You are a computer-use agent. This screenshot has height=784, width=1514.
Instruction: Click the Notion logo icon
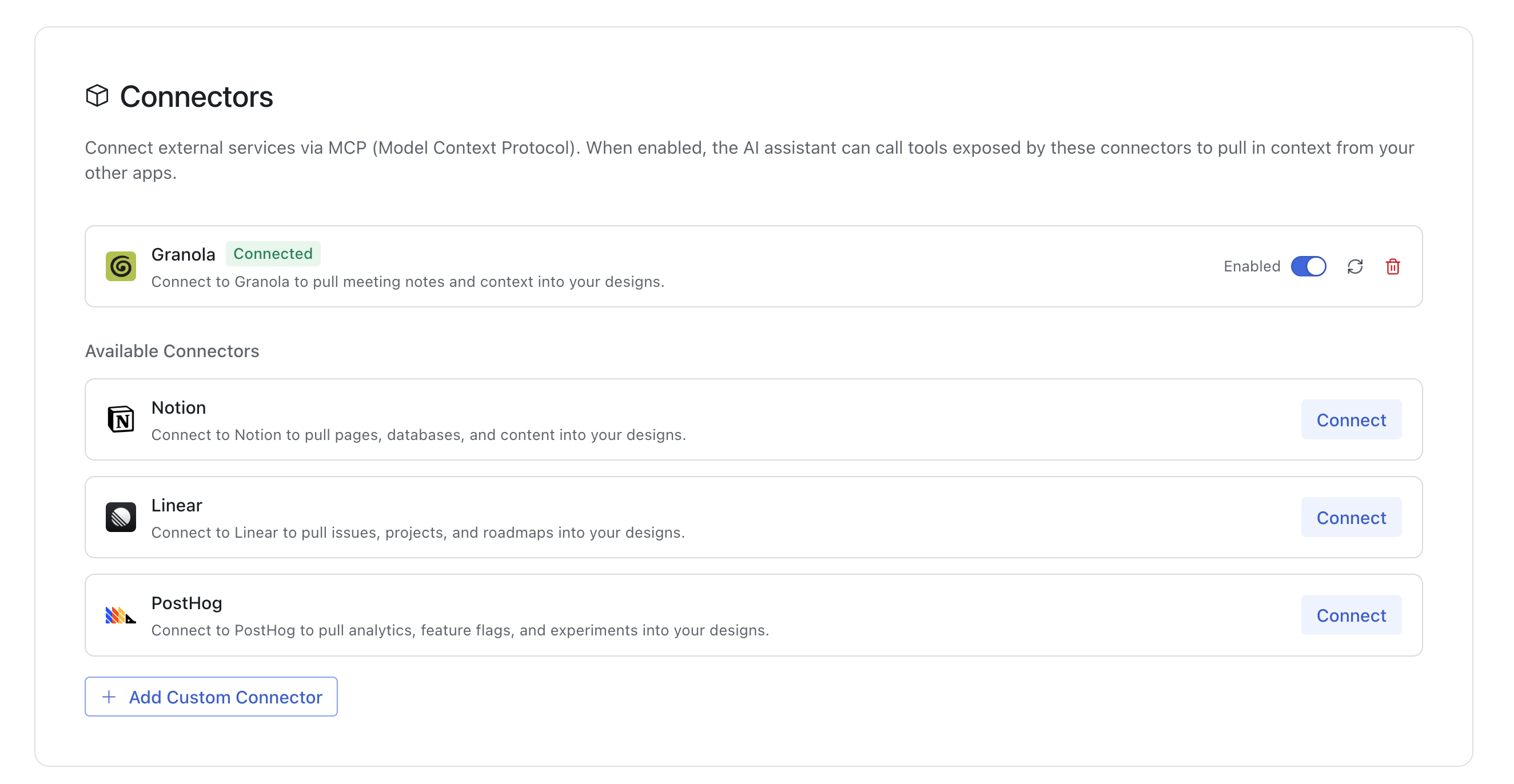click(121, 419)
